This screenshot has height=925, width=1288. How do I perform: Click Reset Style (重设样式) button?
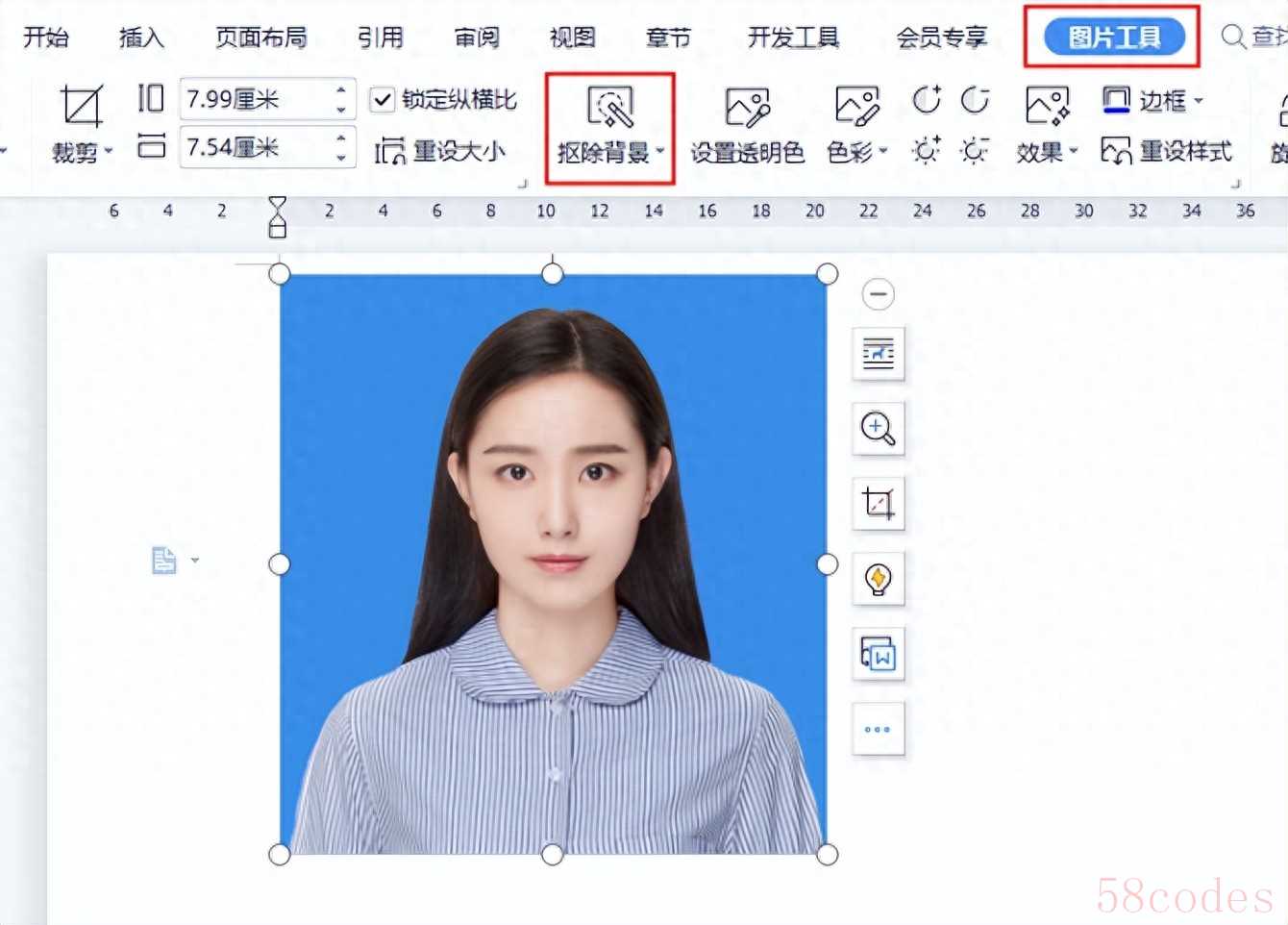pyautogui.click(x=1166, y=151)
